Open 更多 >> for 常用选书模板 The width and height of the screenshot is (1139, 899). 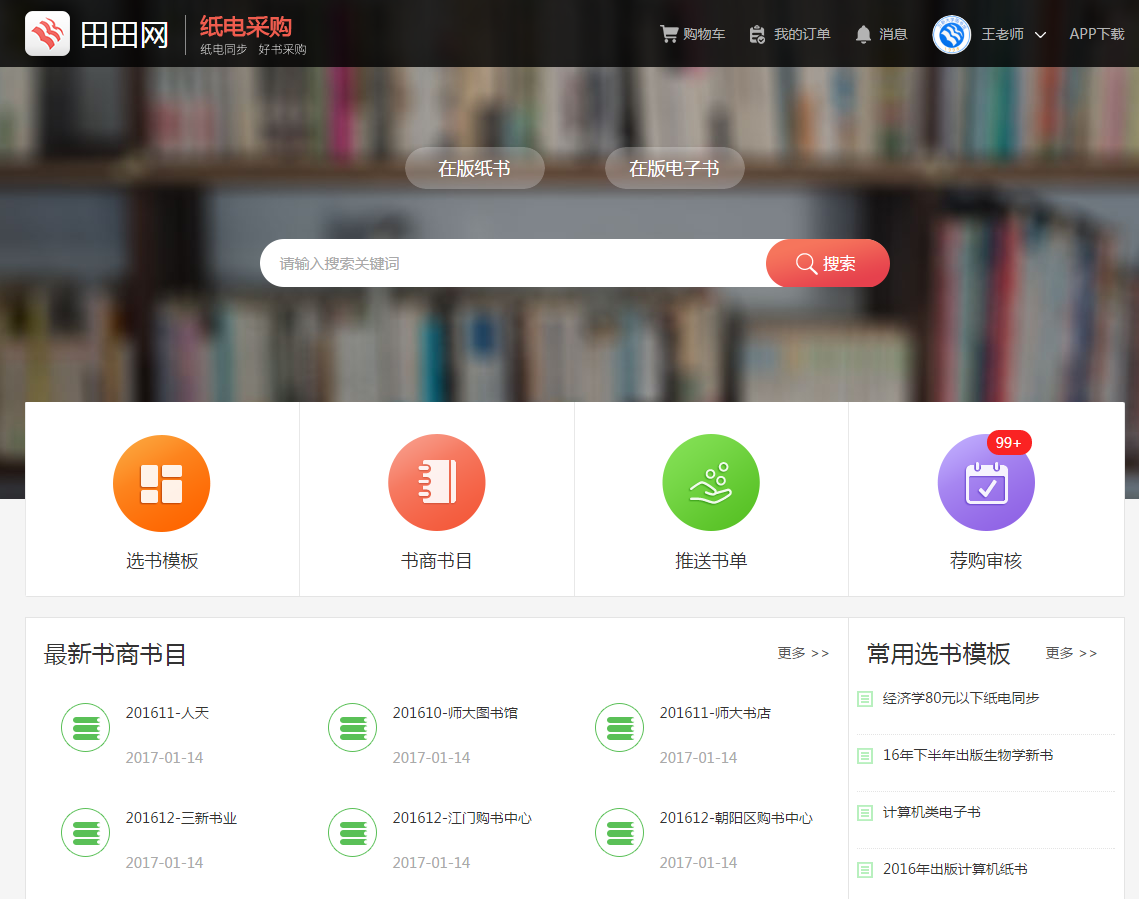(x=1071, y=653)
